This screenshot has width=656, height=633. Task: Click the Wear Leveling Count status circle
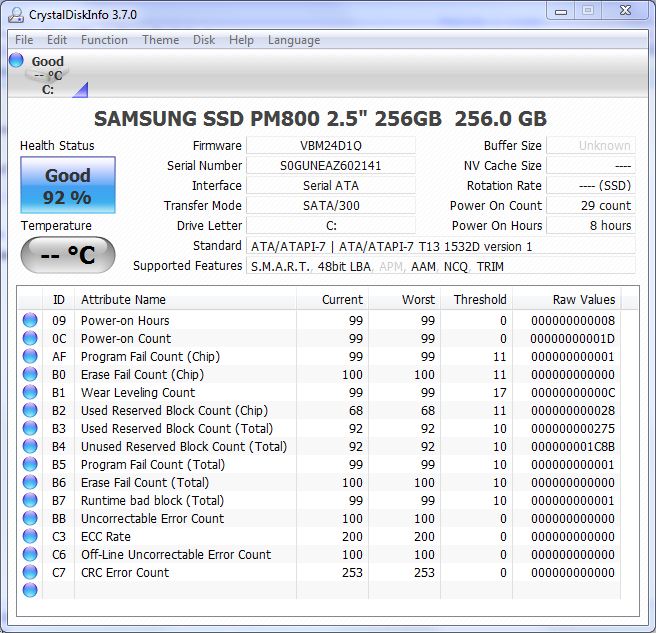point(30,392)
